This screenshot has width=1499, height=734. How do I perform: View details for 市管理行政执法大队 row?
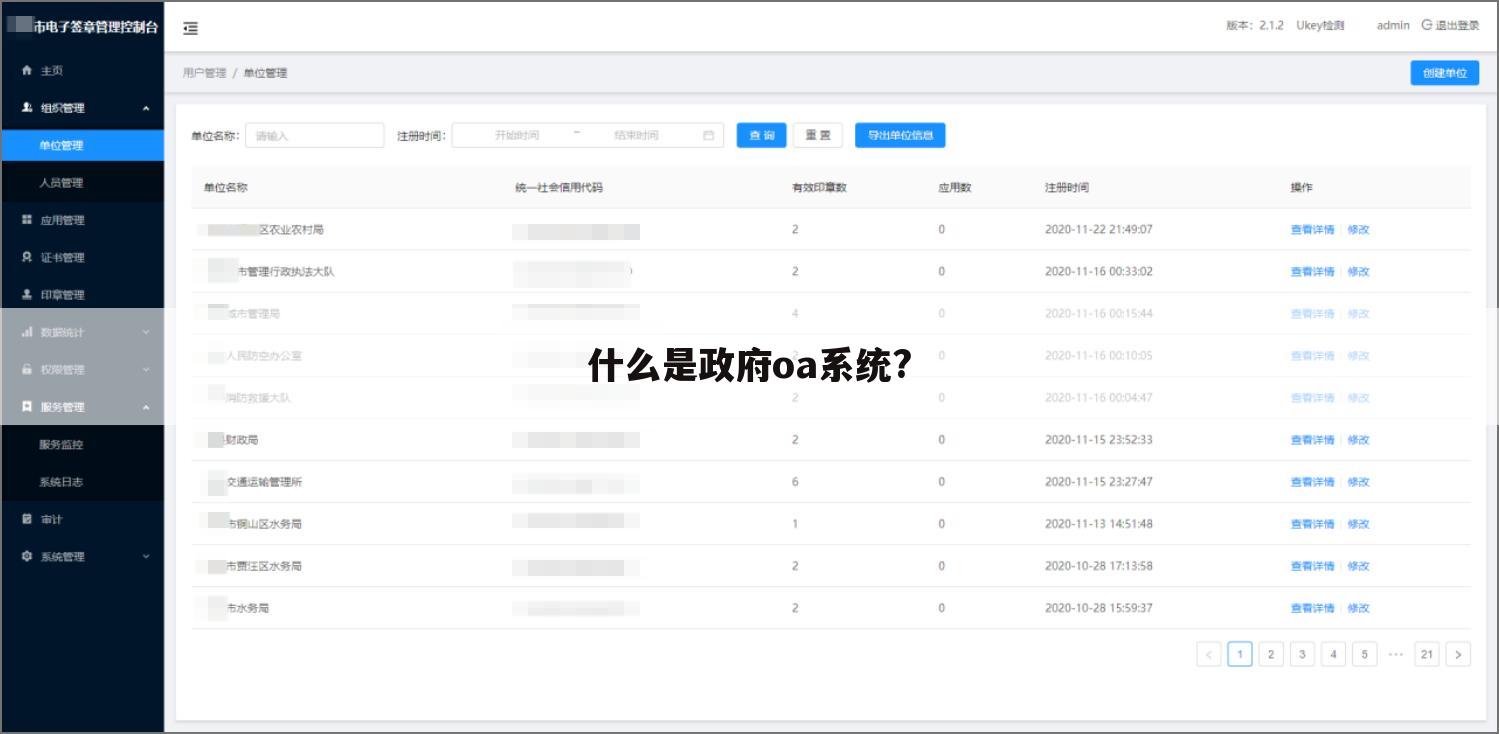(x=1312, y=272)
